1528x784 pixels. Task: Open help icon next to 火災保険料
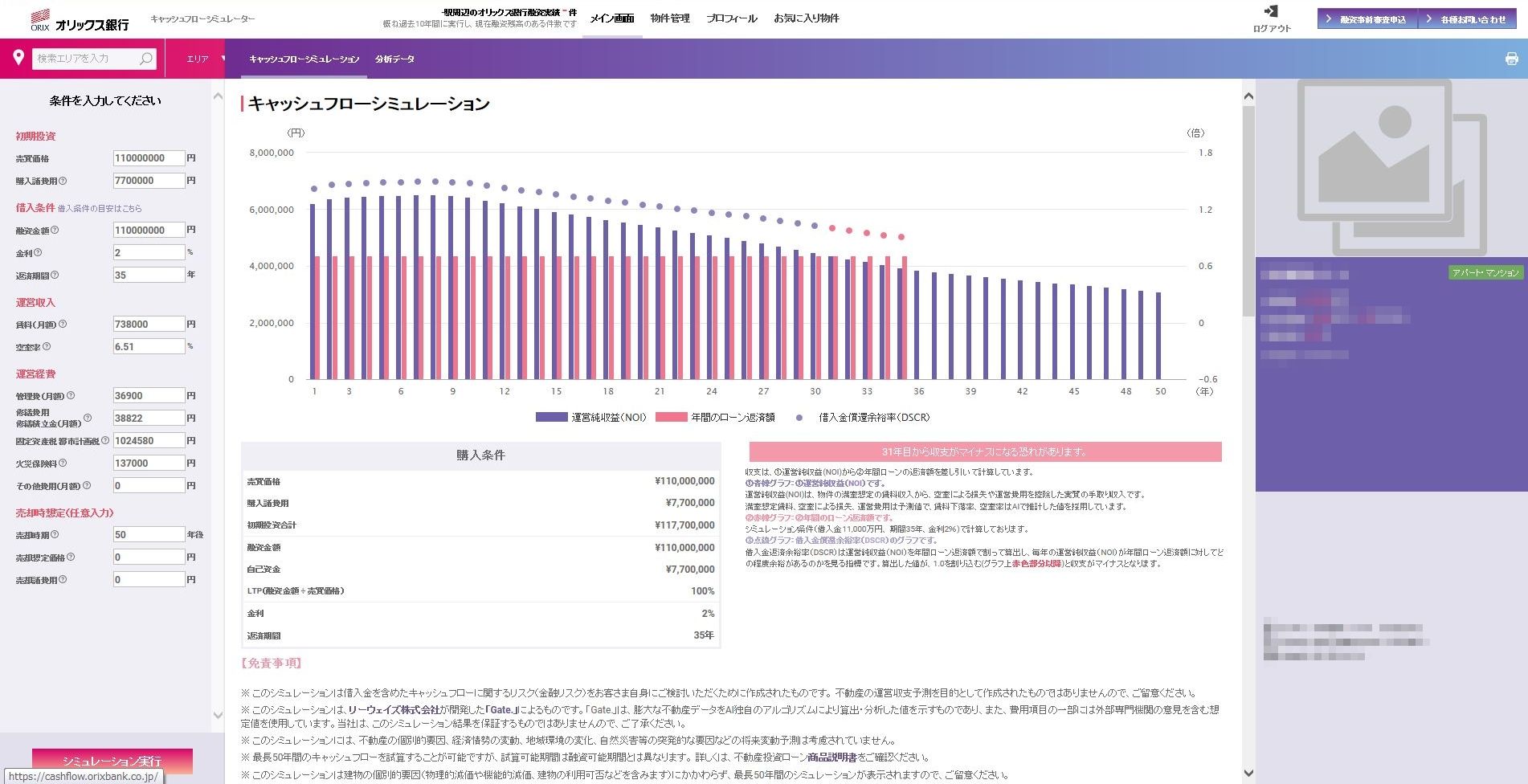pyautogui.click(x=63, y=463)
